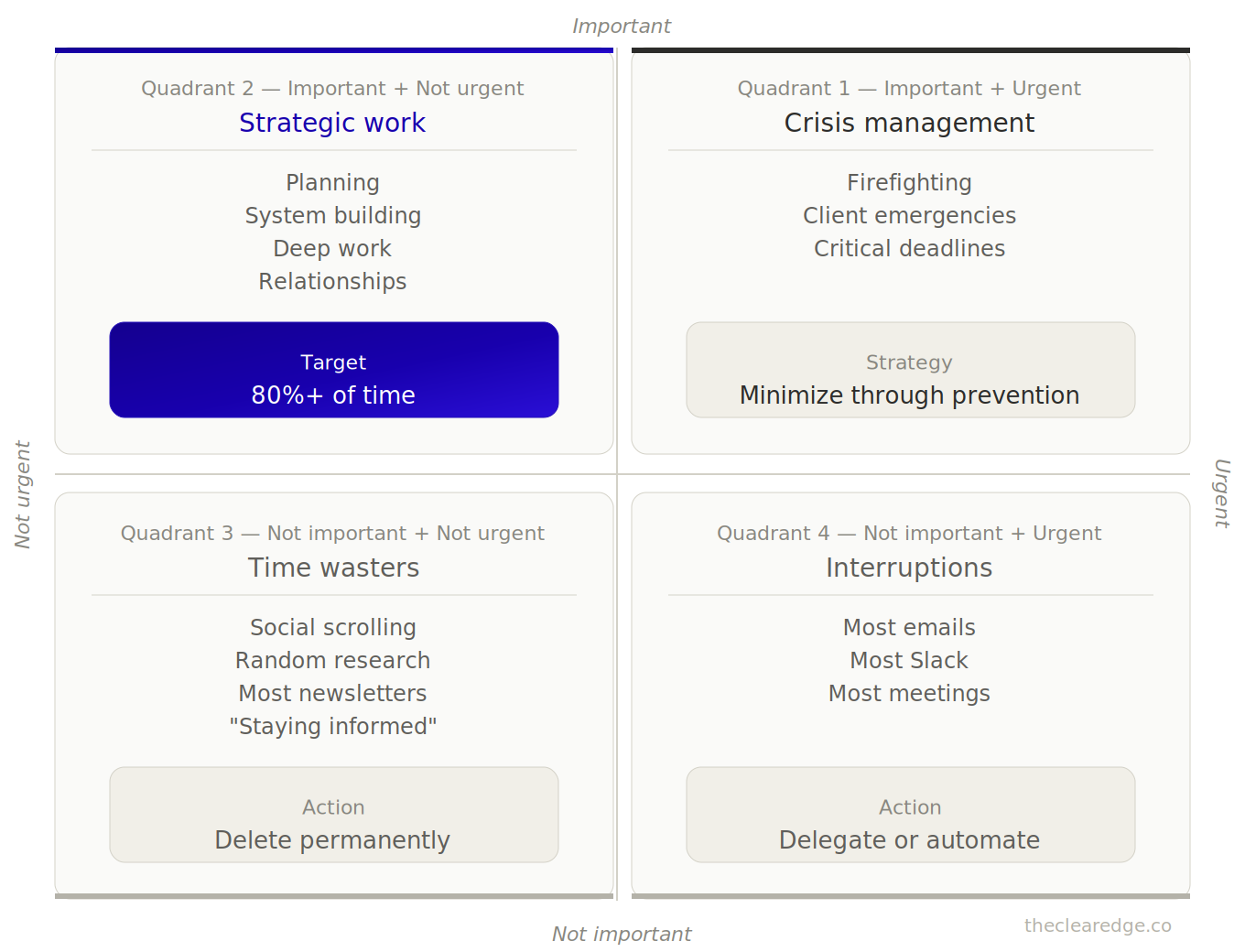Select the rotated Urgent axis label
This screenshot has width=1245, height=952.
click(x=1221, y=493)
